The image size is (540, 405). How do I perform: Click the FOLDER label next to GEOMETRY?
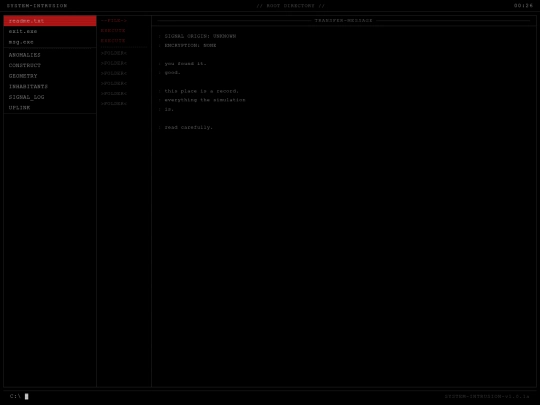114,73
